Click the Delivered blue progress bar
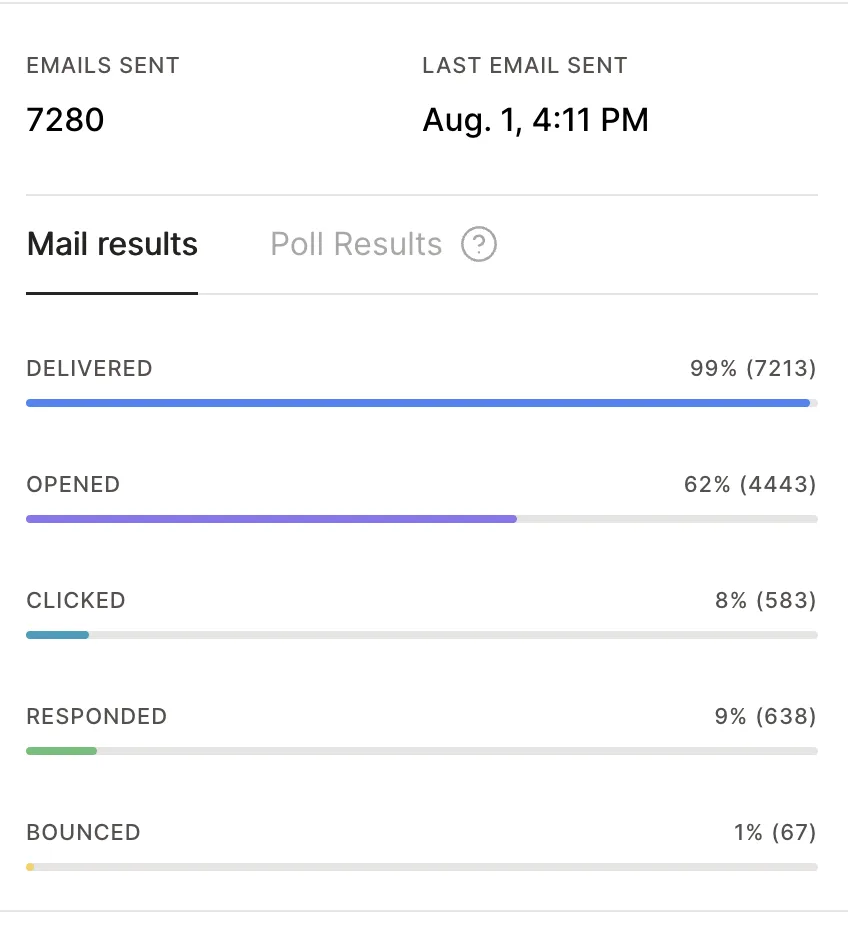The width and height of the screenshot is (848, 930). point(418,403)
